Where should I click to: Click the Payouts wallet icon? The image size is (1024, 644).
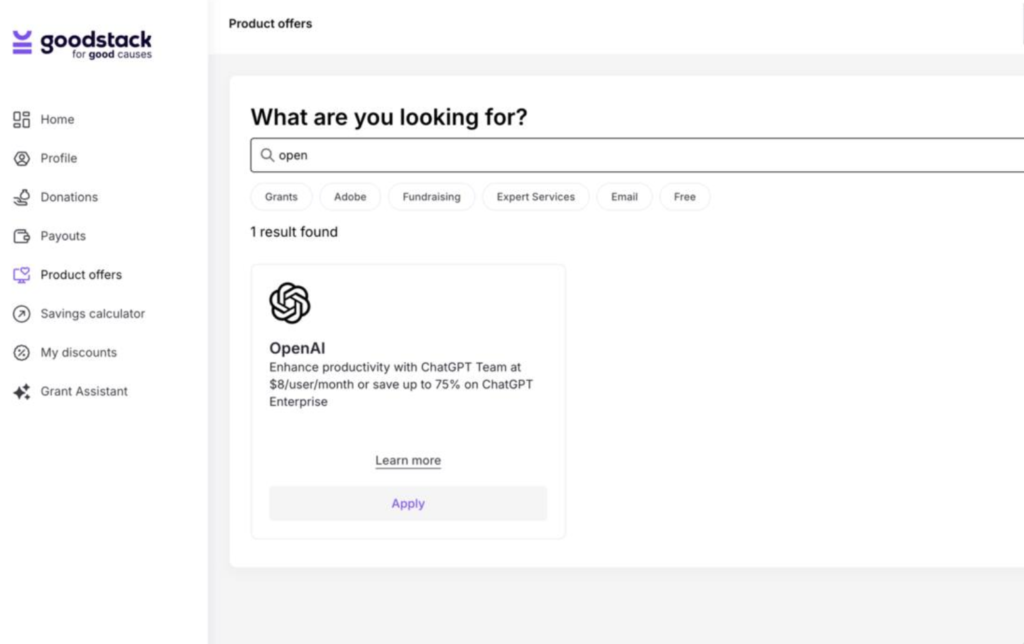(22, 236)
